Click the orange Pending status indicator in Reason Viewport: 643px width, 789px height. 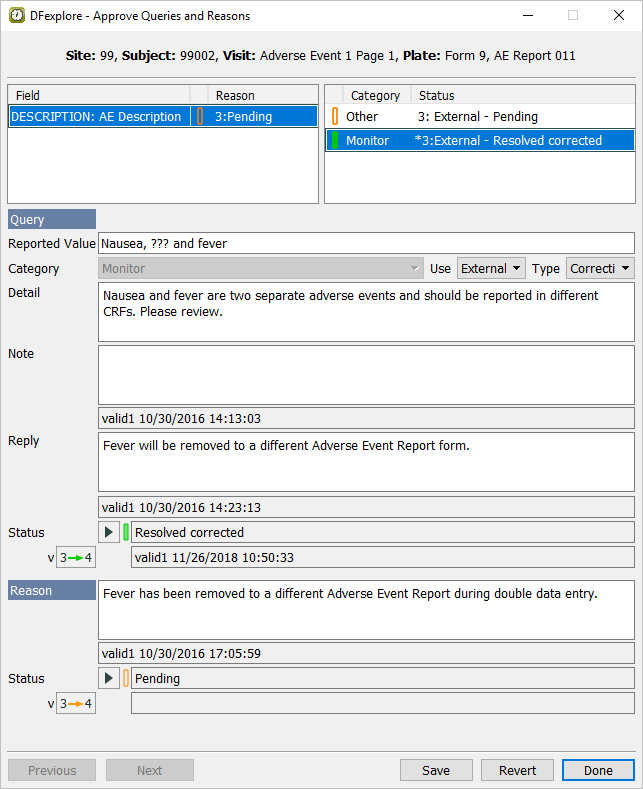[x=126, y=678]
